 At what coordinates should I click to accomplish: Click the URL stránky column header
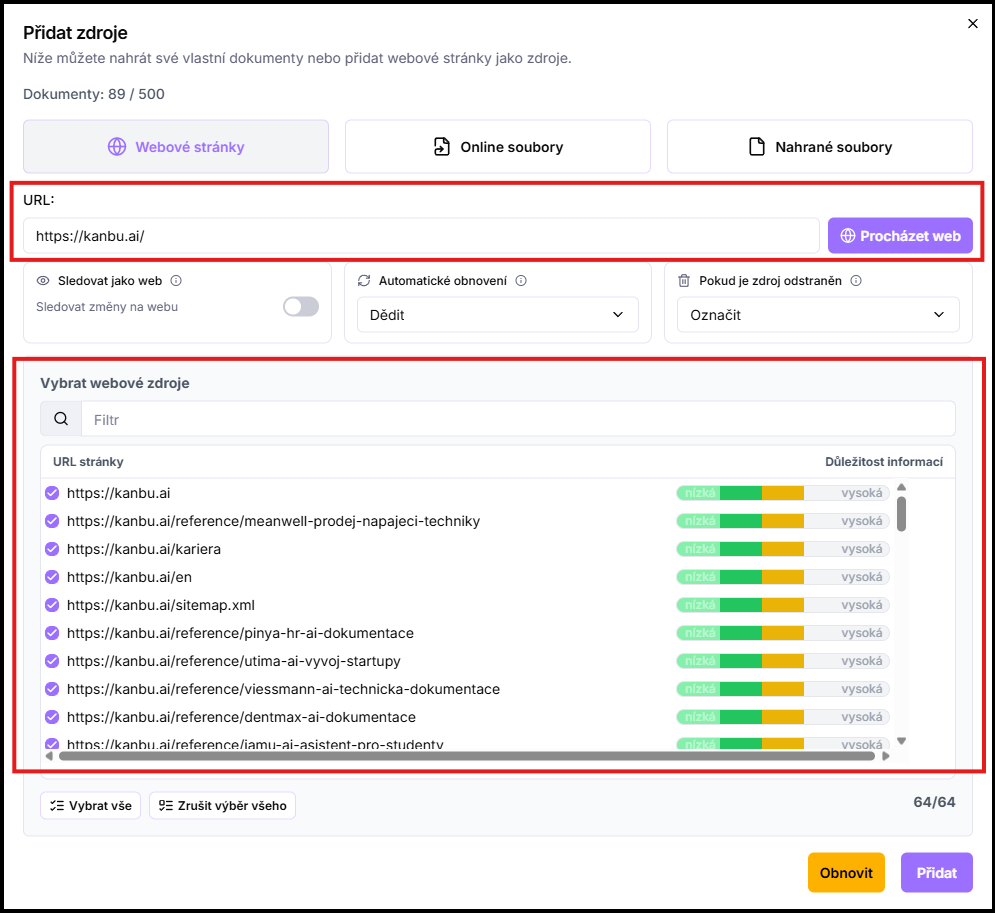point(88,461)
